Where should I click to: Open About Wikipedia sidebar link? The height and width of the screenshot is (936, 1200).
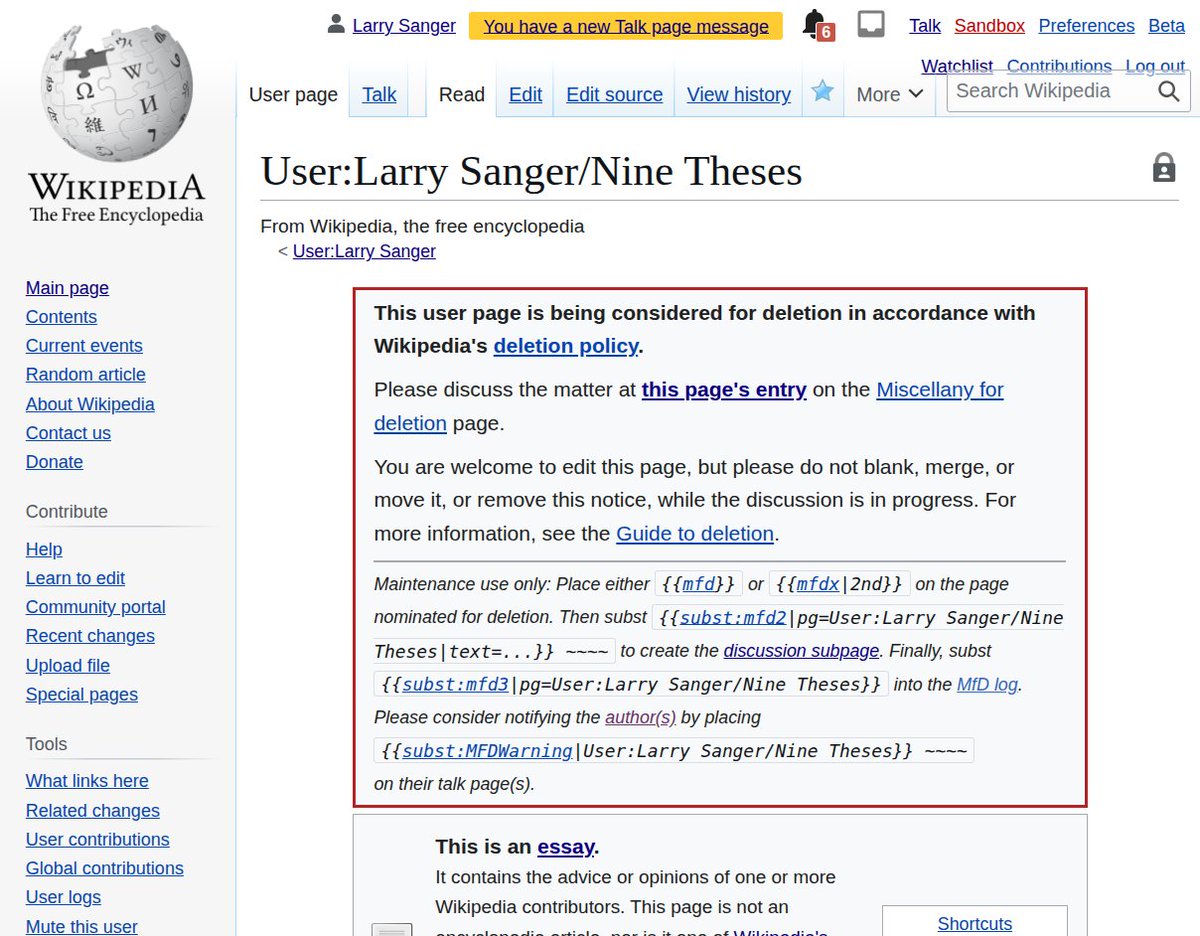[x=90, y=404]
